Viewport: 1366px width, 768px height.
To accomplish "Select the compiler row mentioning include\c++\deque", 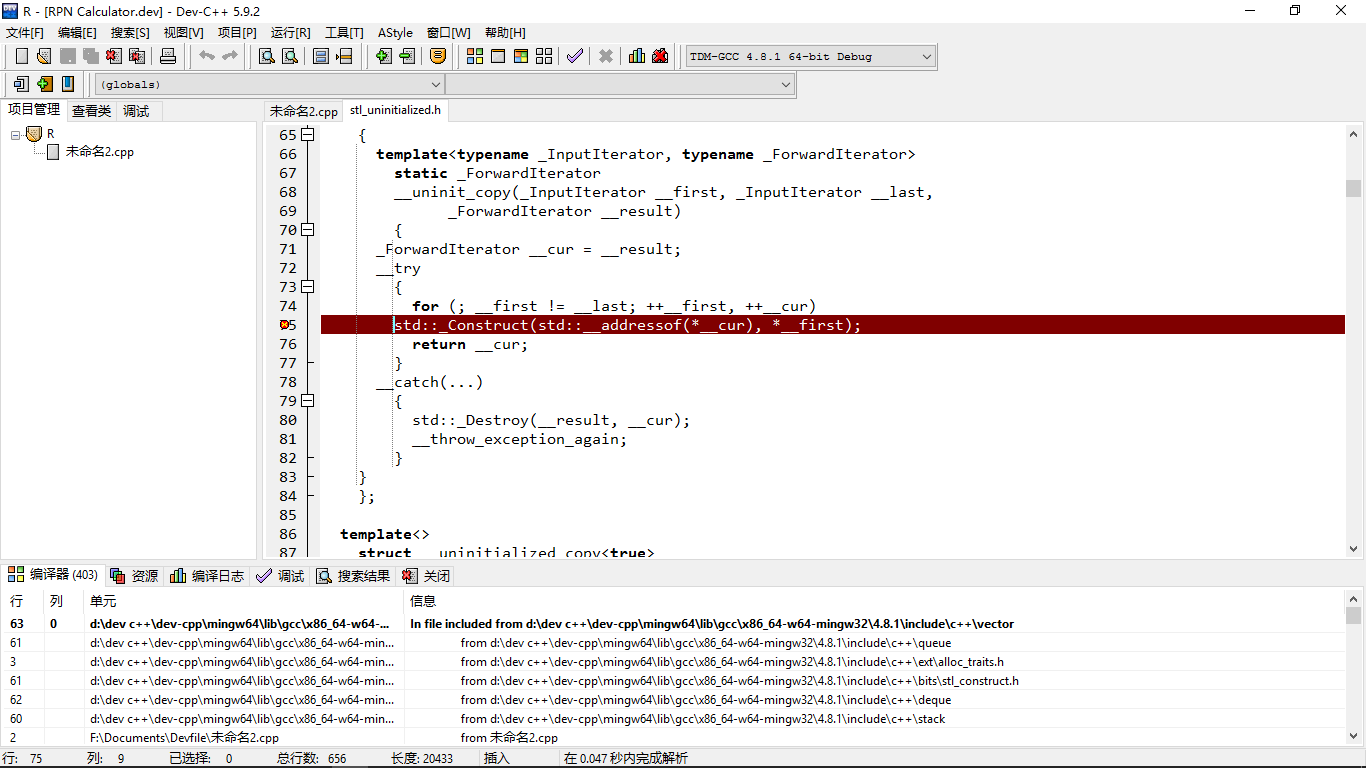I will tap(672, 700).
